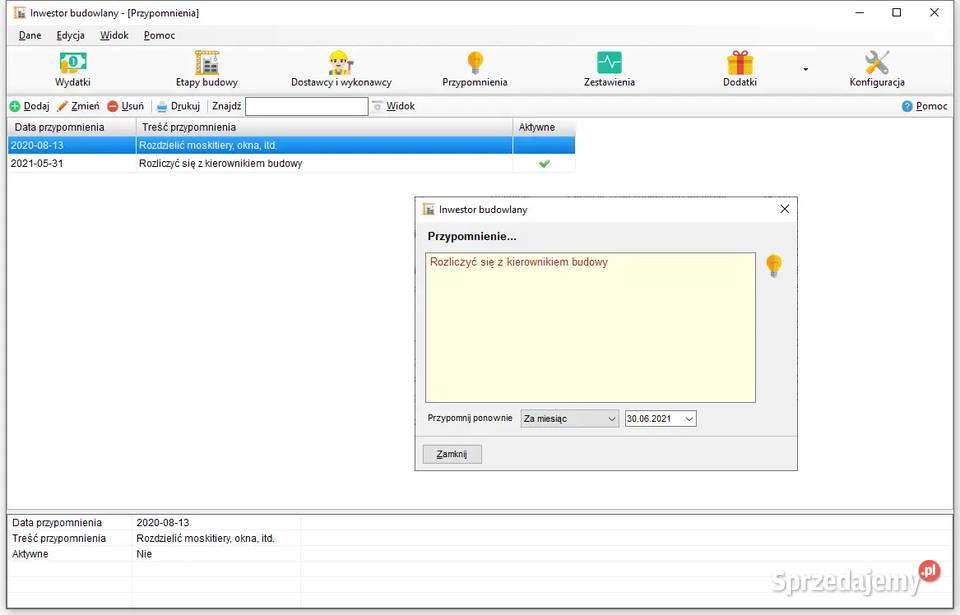Click the Znajdź search input field
This screenshot has width=960, height=615.
pos(306,106)
